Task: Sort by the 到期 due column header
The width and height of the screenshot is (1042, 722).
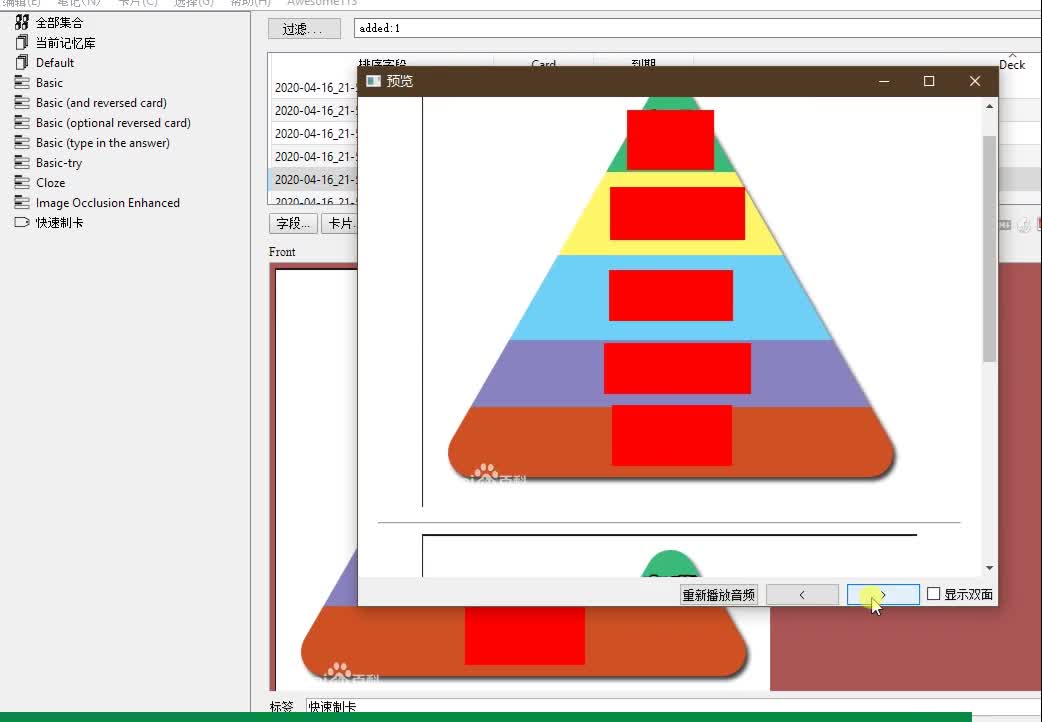Action: pyautogui.click(x=643, y=62)
